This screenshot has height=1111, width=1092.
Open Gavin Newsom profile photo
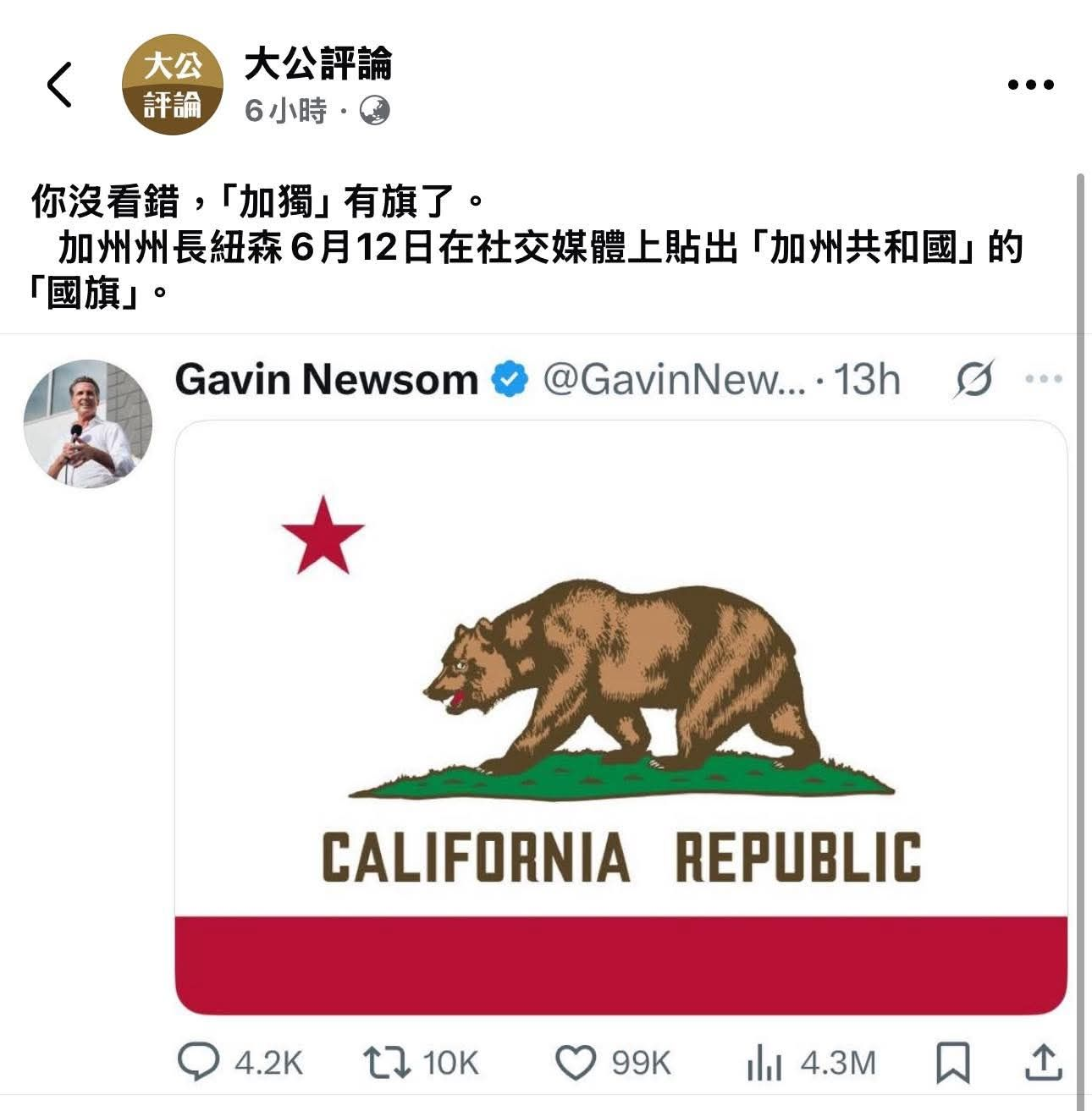click(88, 423)
